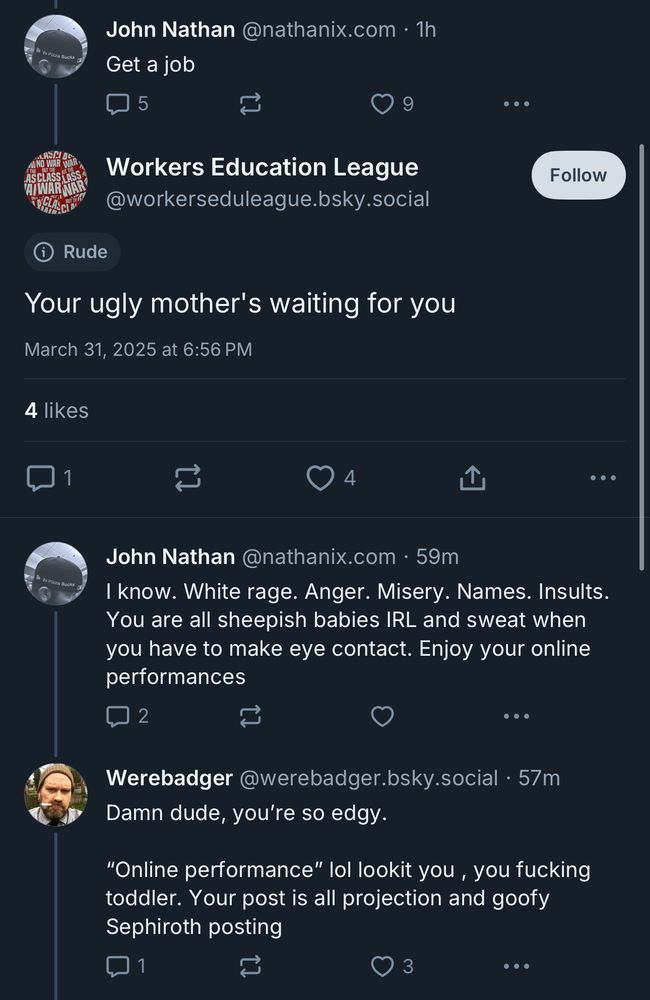Like John Nathan's 'White rage' post
The height and width of the screenshot is (1000, 650).
(x=382, y=716)
